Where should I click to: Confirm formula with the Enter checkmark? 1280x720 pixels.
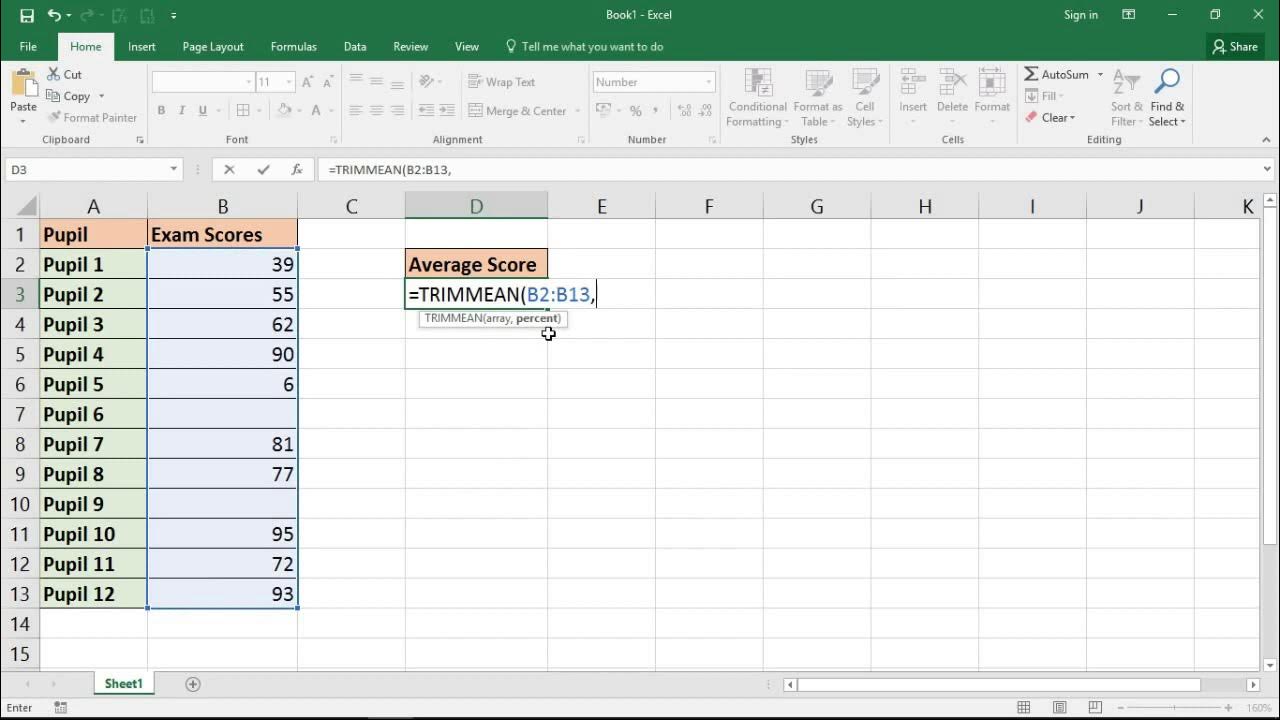tap(263, 170)
